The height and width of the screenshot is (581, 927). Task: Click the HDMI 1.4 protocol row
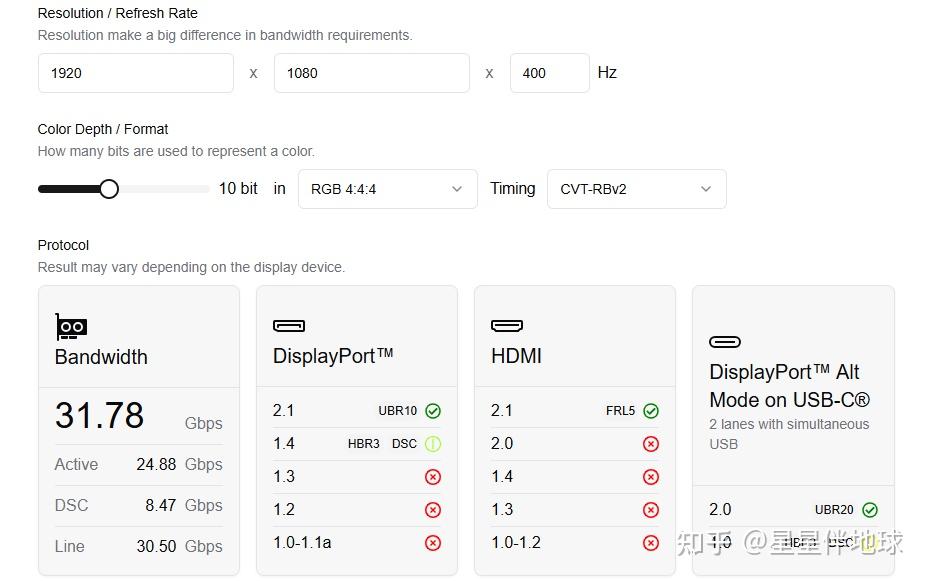tap(574, 477)
